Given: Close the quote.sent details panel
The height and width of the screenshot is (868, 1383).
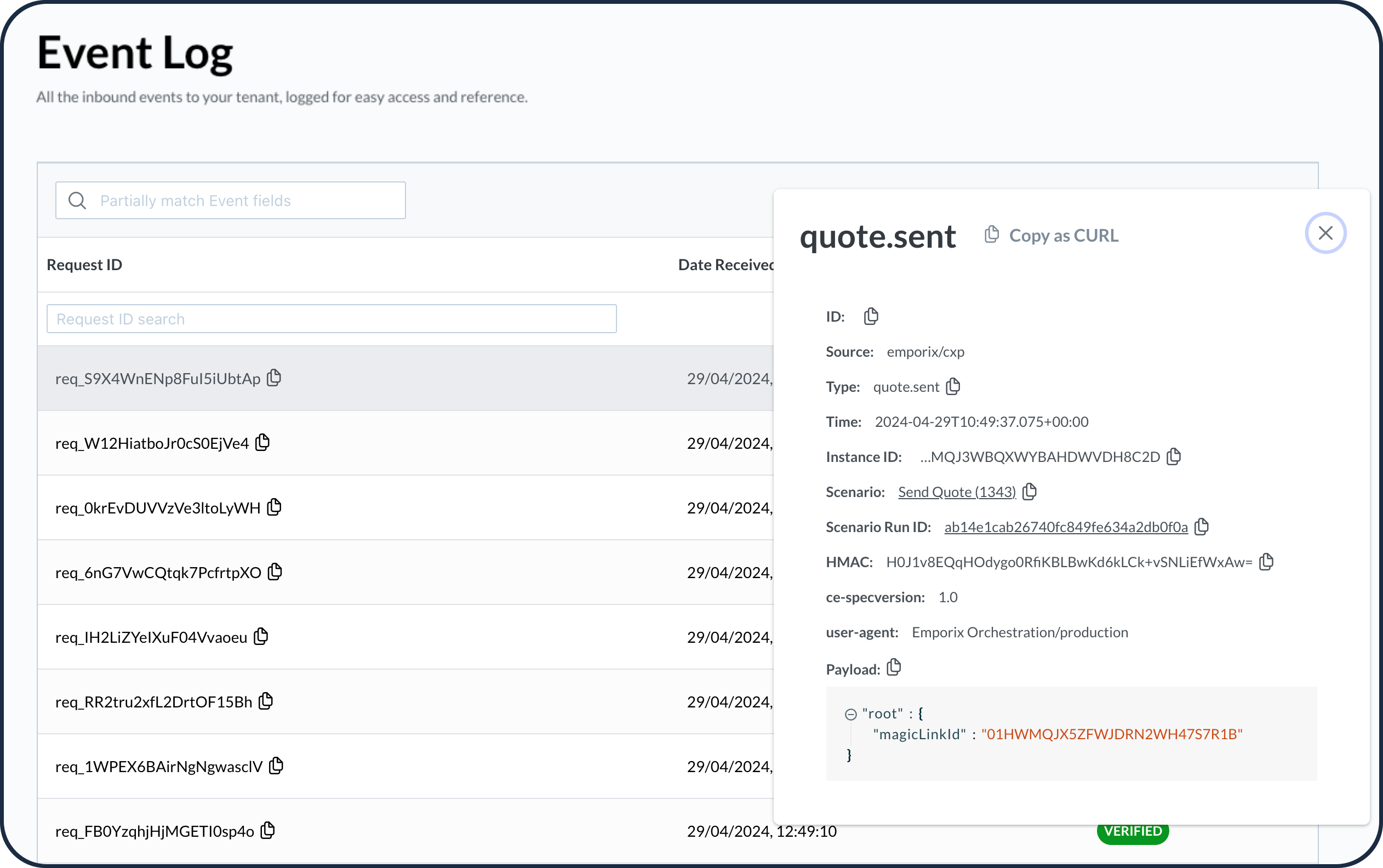Looking at the screenshot, I should (1325, 233).
